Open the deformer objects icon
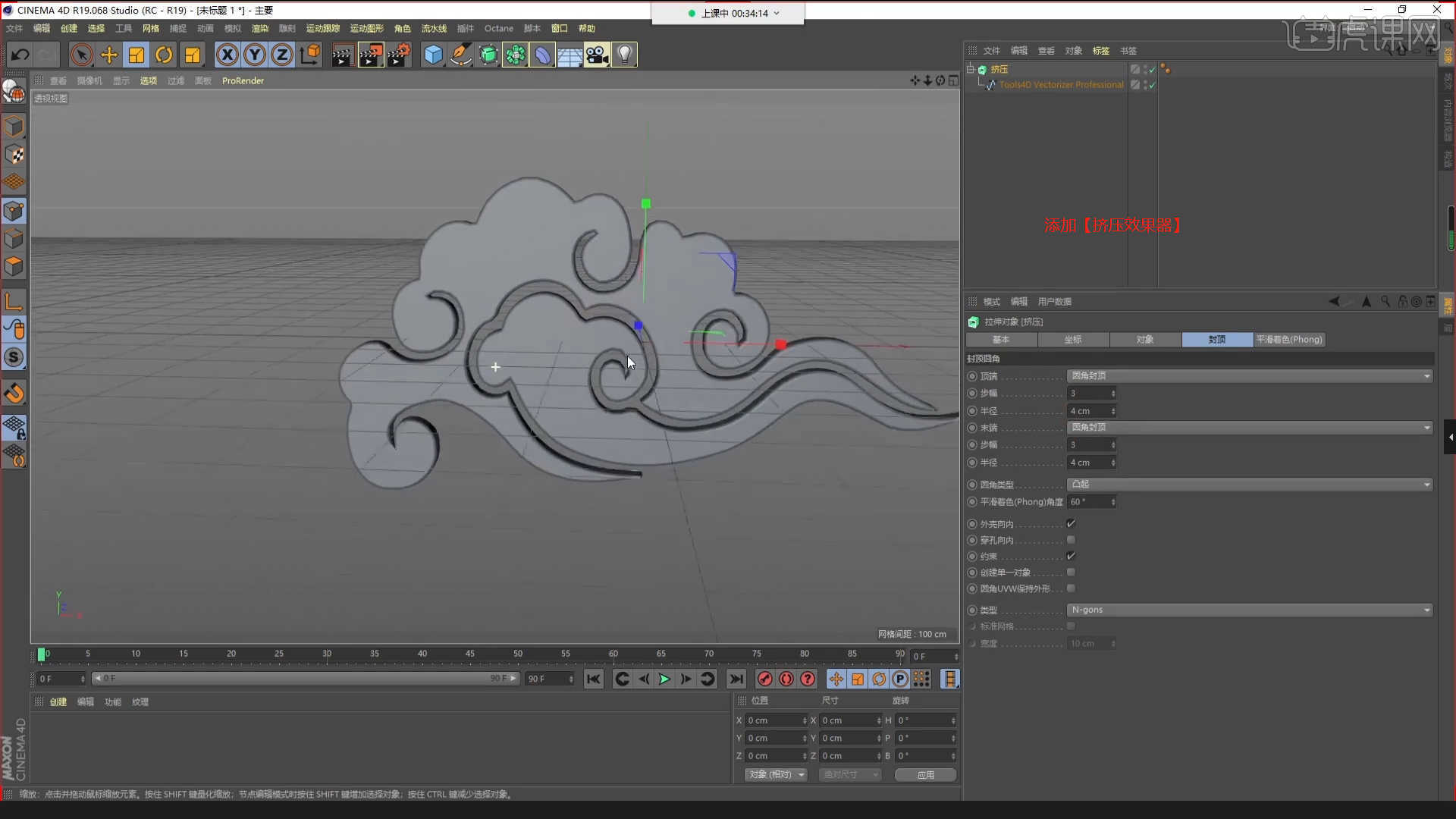The height and width of the screenshot is (819, 1456). pyautogui.click(x=543, y=55)
